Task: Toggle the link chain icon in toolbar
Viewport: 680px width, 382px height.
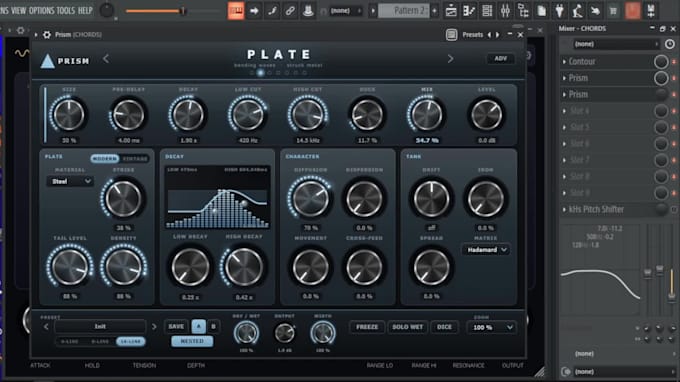Action: (x=290, y=10)
